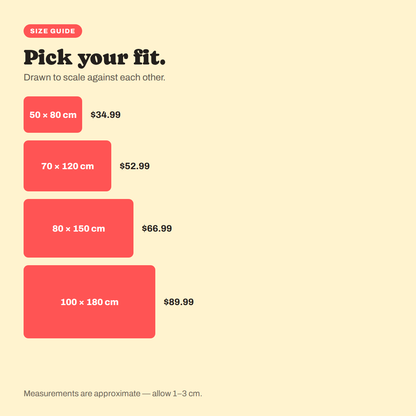Click "allow 1–3 cm." in the footer
This screenshot has height=416, width=416.
click(177, 394)
